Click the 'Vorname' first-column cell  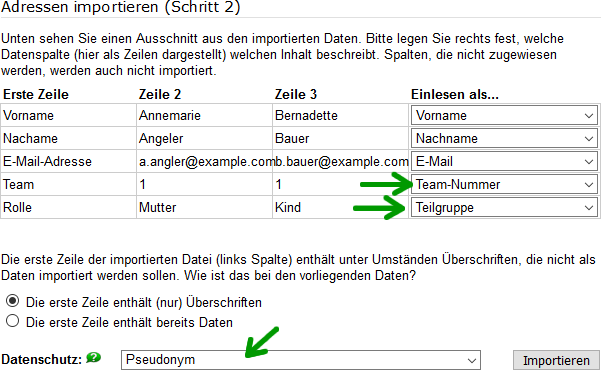point(68,115)
